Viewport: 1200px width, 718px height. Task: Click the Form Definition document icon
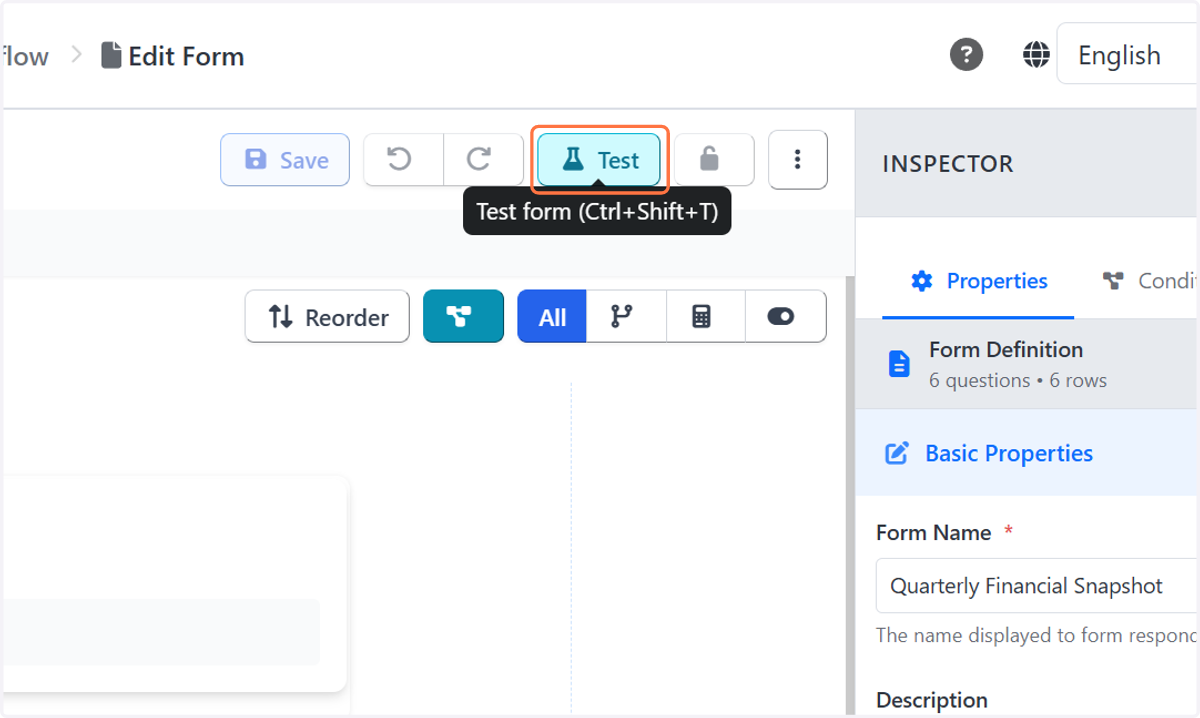[x=899, y=364]
